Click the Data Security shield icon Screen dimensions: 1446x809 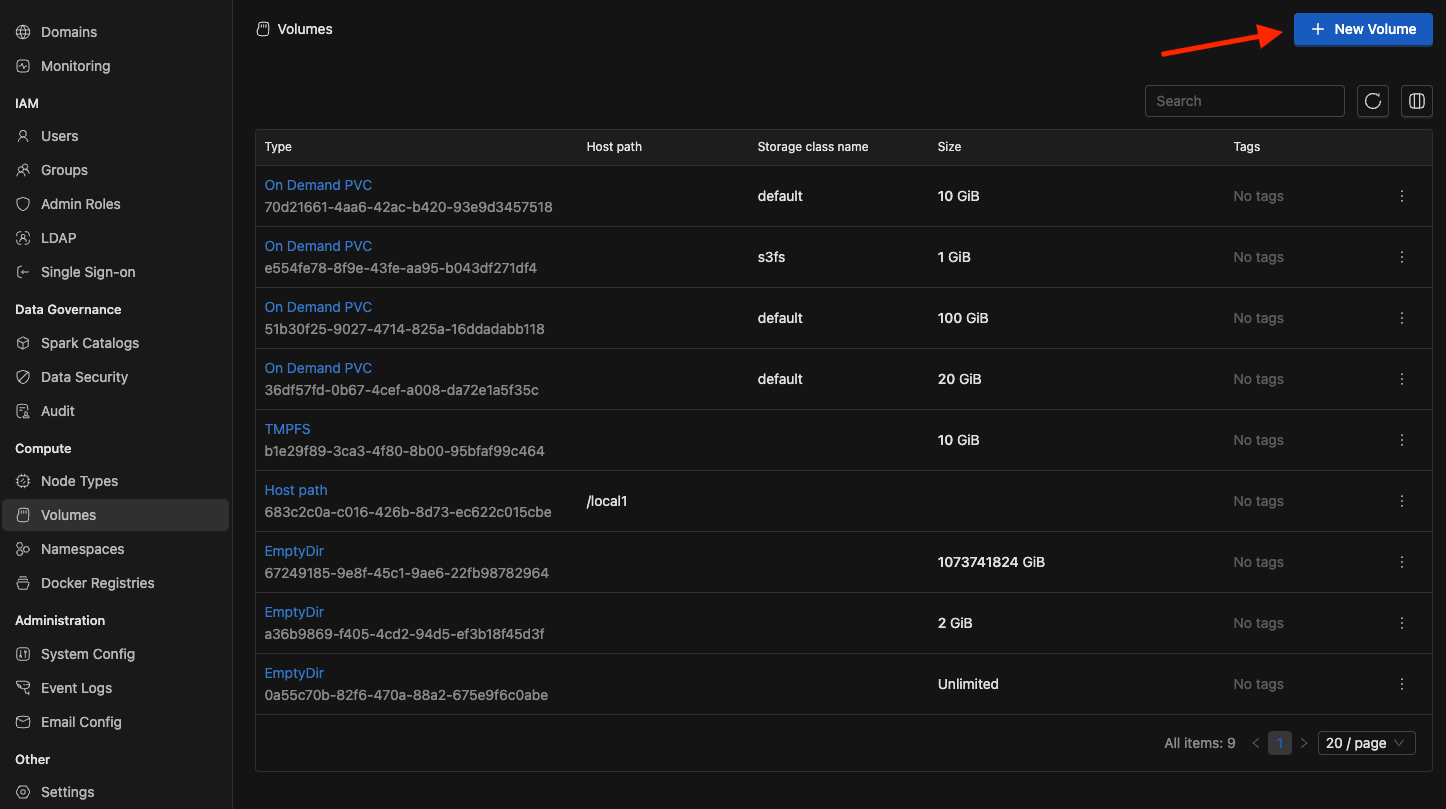pos(23,377)
